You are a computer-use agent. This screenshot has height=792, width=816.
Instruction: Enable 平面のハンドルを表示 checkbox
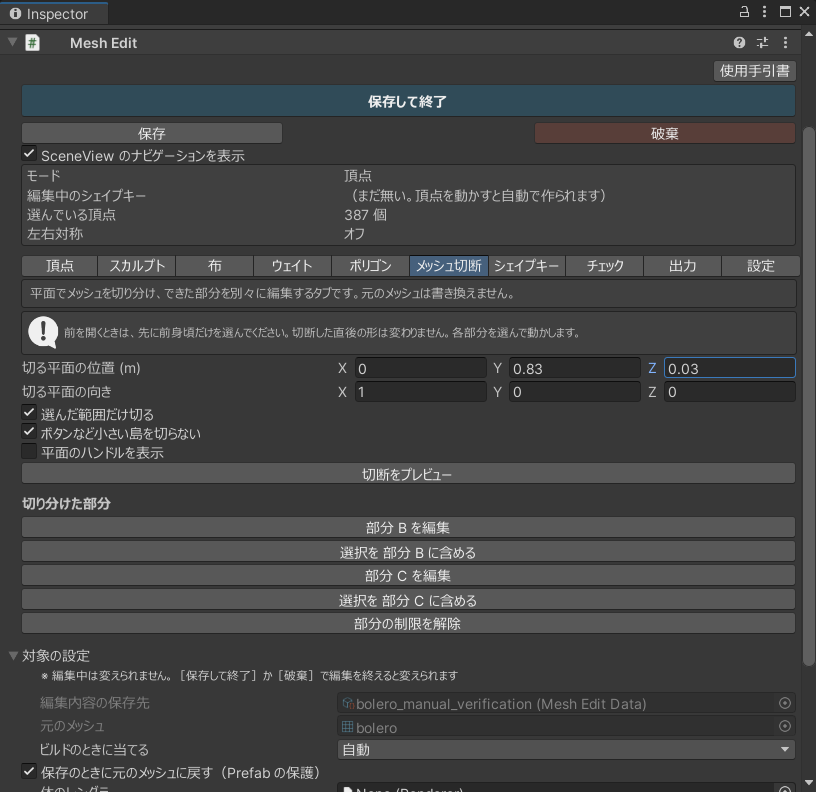click(x=29, y=451)
